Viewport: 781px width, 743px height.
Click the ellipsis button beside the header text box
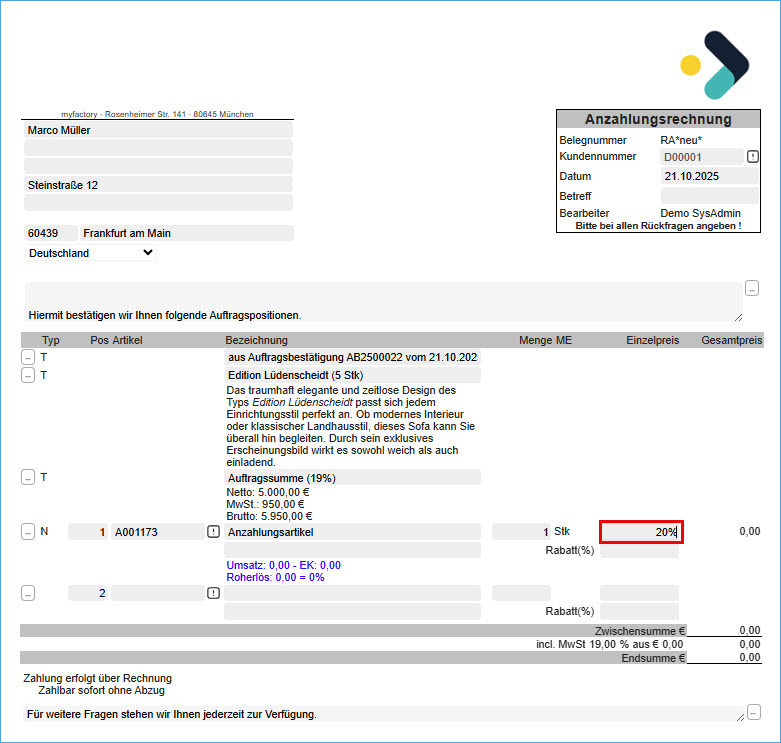pyautogui.click(x=752, y=288)
